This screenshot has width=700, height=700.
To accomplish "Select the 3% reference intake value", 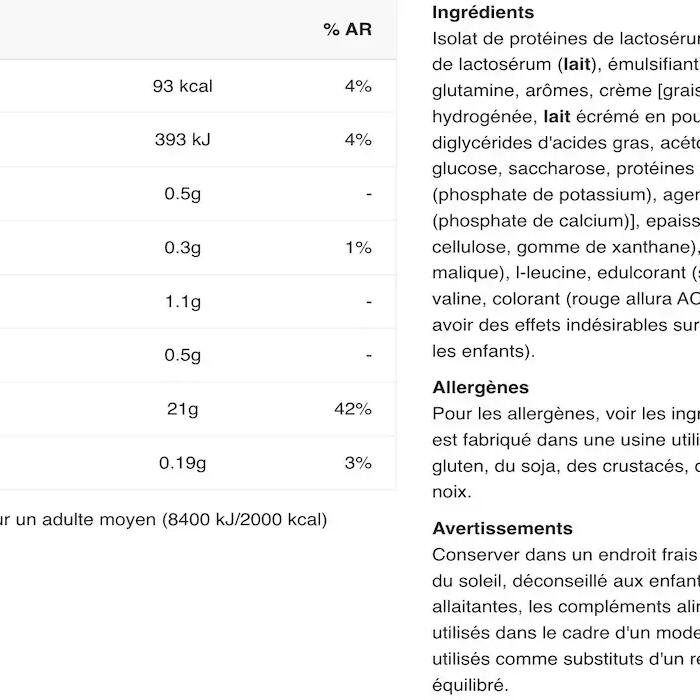I will (358, 463).
